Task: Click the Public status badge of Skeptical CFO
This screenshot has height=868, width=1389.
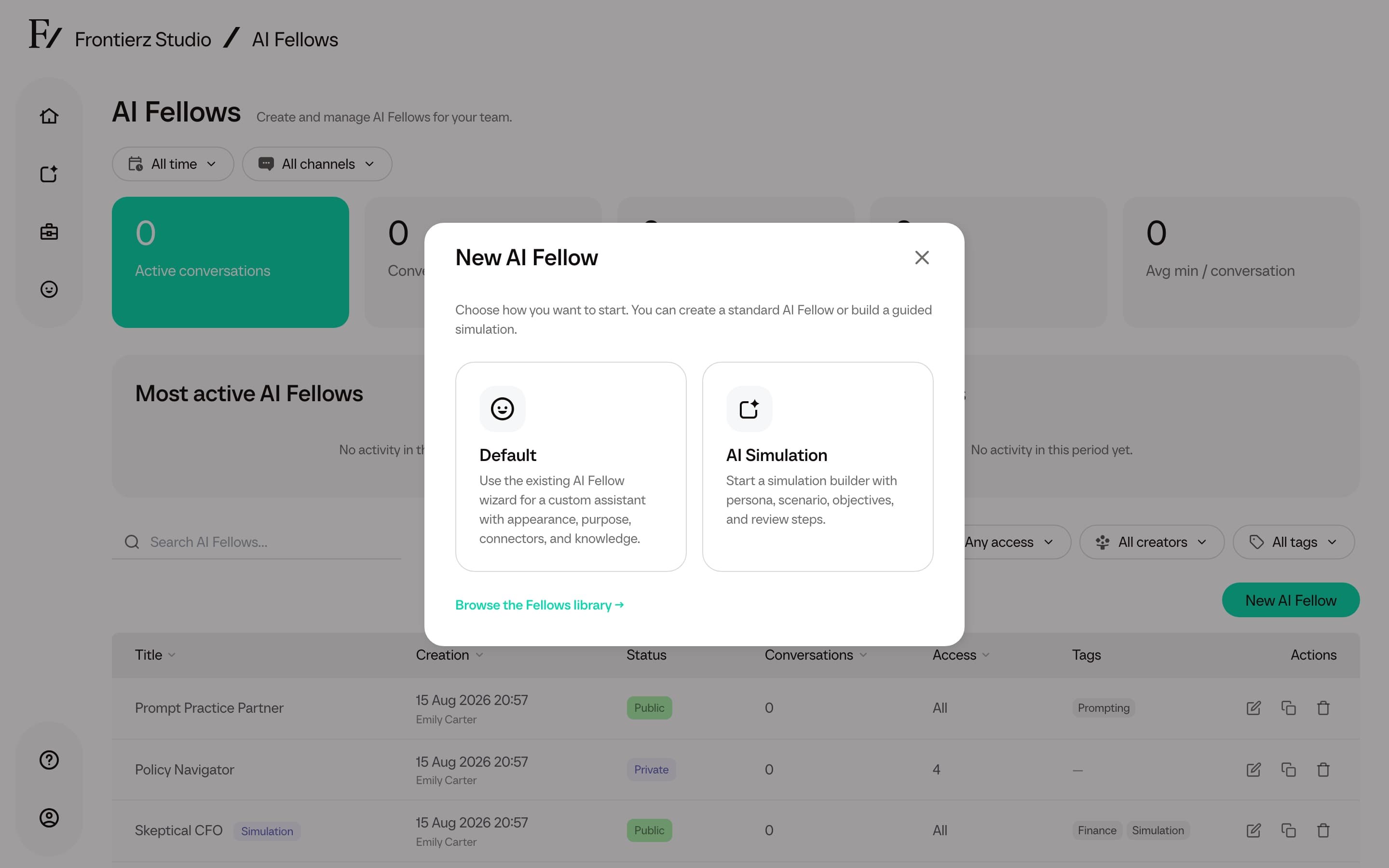Action: point(649,831)
